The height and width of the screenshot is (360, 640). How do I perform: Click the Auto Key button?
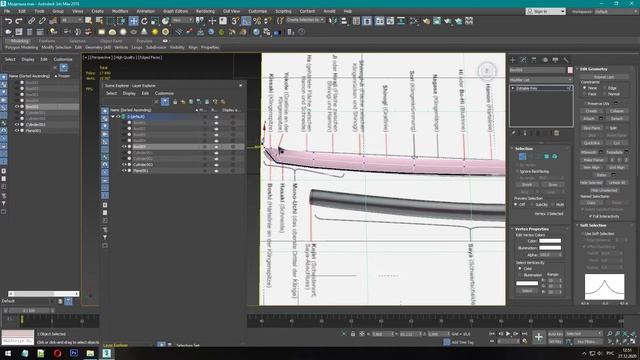555,334
